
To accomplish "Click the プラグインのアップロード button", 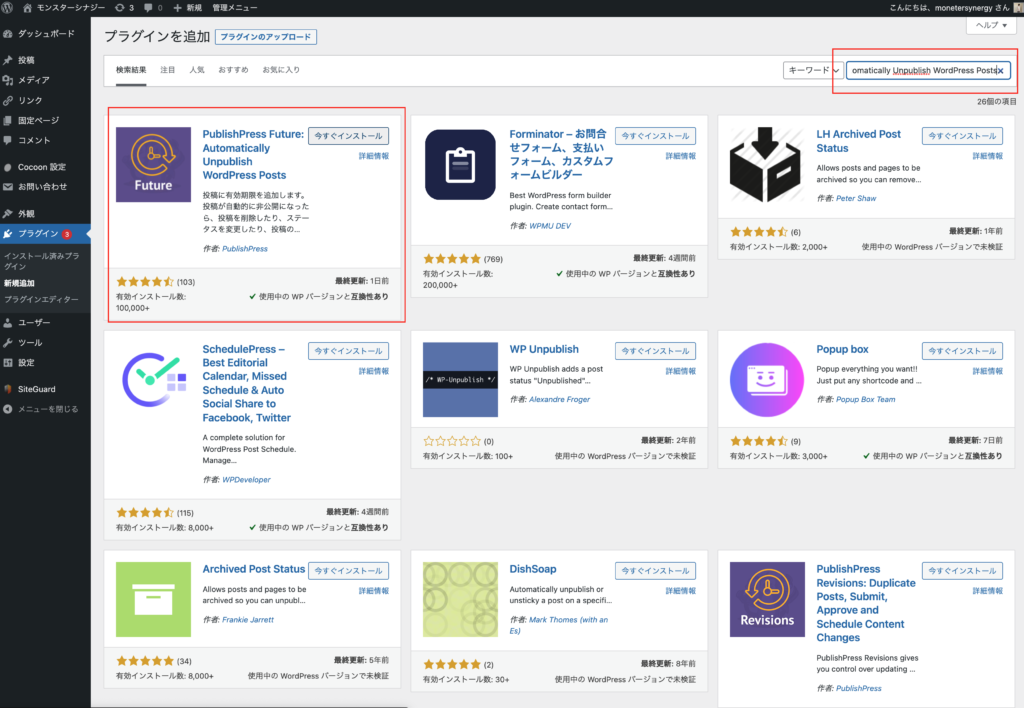I will tap(266, 37).
